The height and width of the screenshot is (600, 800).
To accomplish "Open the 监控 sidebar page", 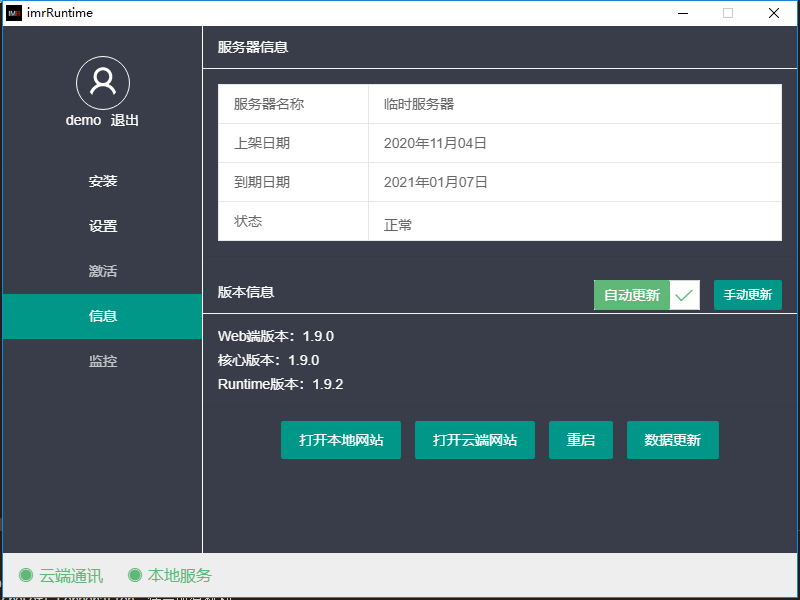I will pyautogui.click(x=103, y=361).
